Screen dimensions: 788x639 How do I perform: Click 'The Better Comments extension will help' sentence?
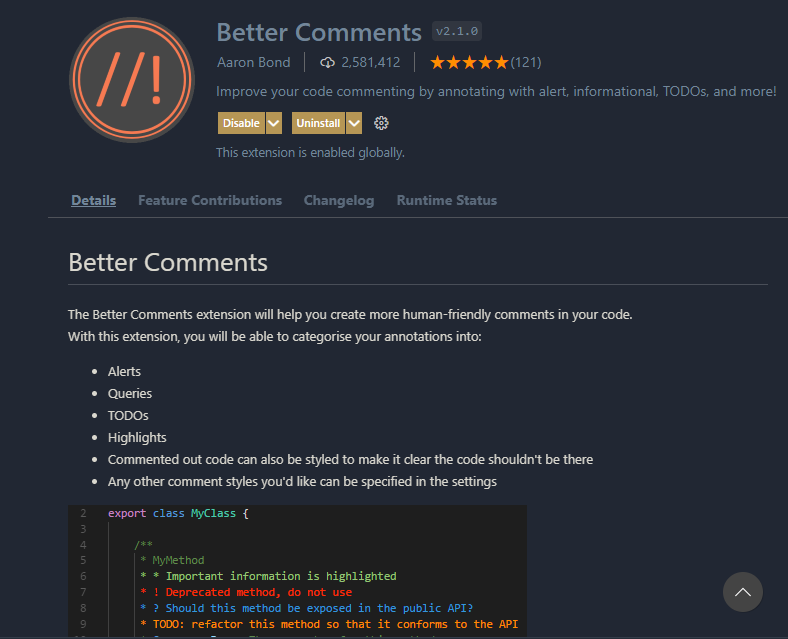tap(350, 314)
